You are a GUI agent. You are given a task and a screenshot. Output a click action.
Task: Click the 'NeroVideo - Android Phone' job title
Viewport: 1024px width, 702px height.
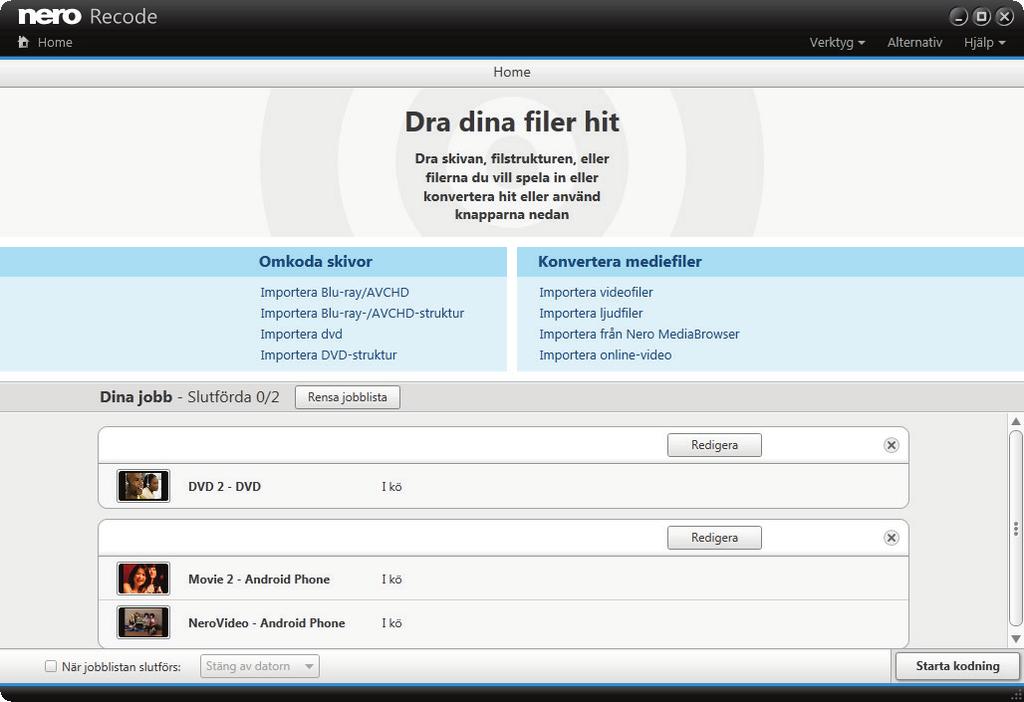(266, 623)
